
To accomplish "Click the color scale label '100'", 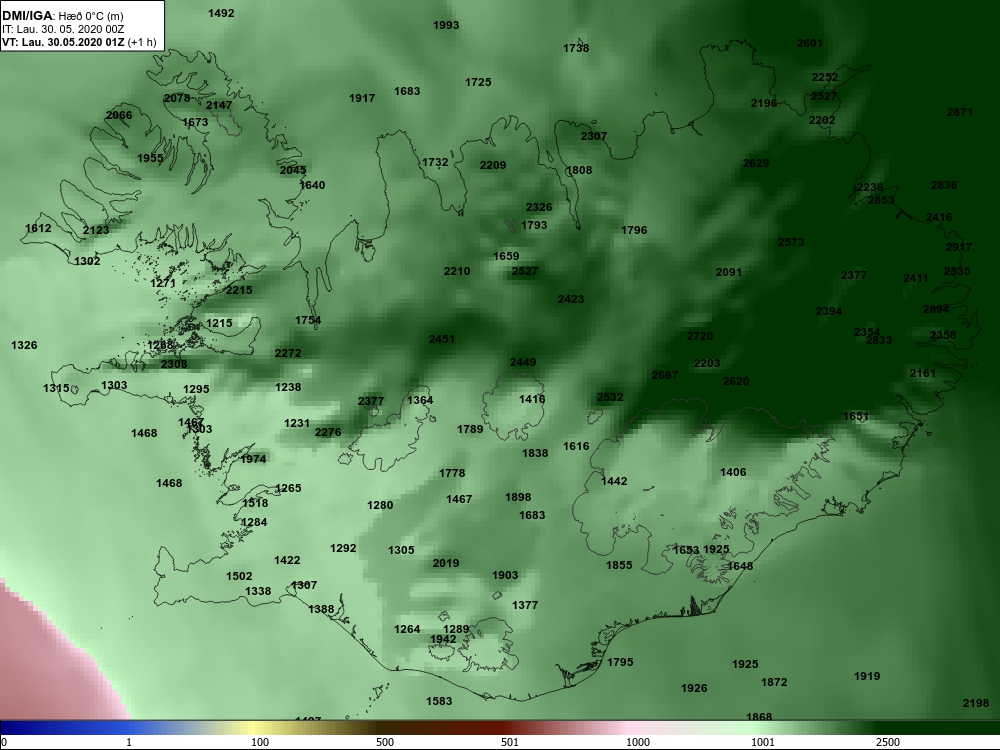I will (x=260, y=742).
